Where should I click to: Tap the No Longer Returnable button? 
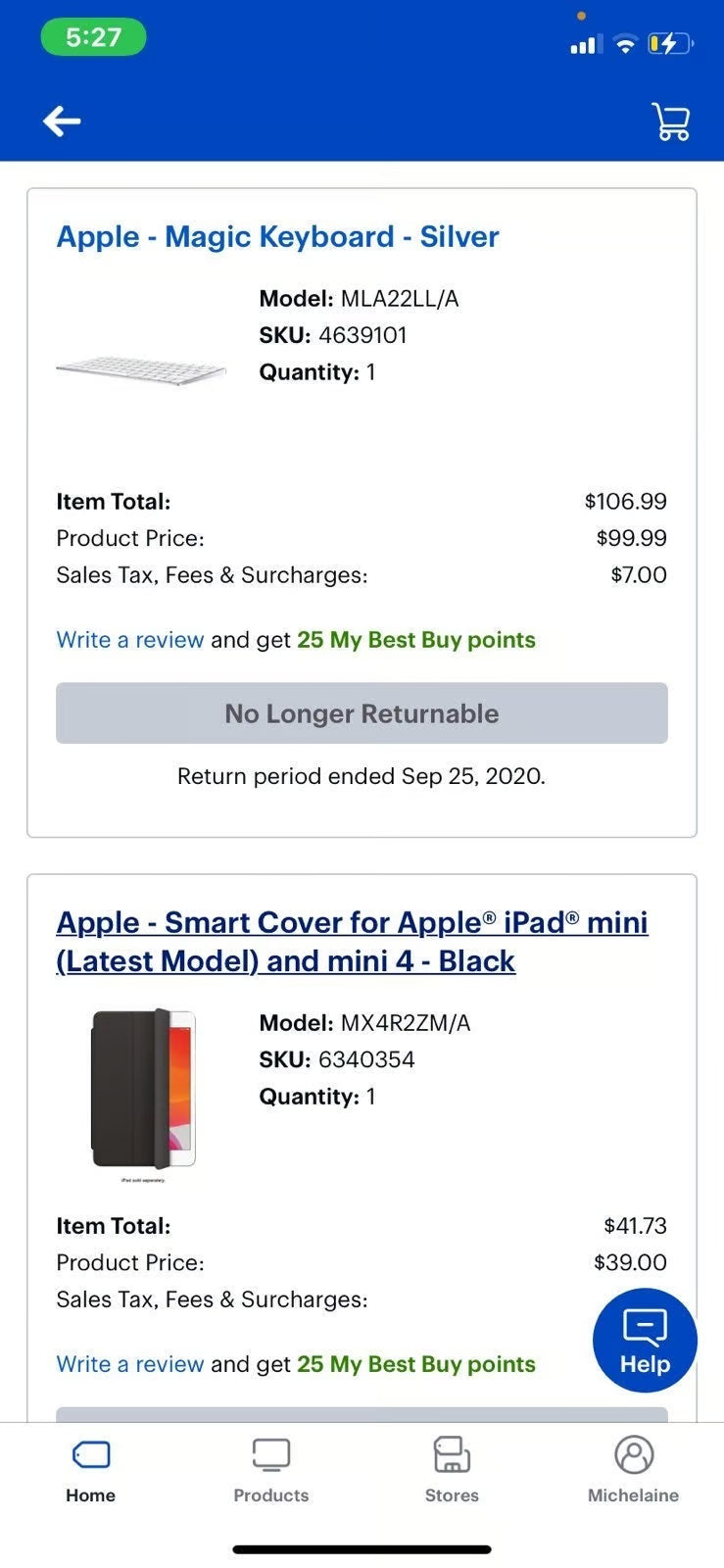point(362,713)
